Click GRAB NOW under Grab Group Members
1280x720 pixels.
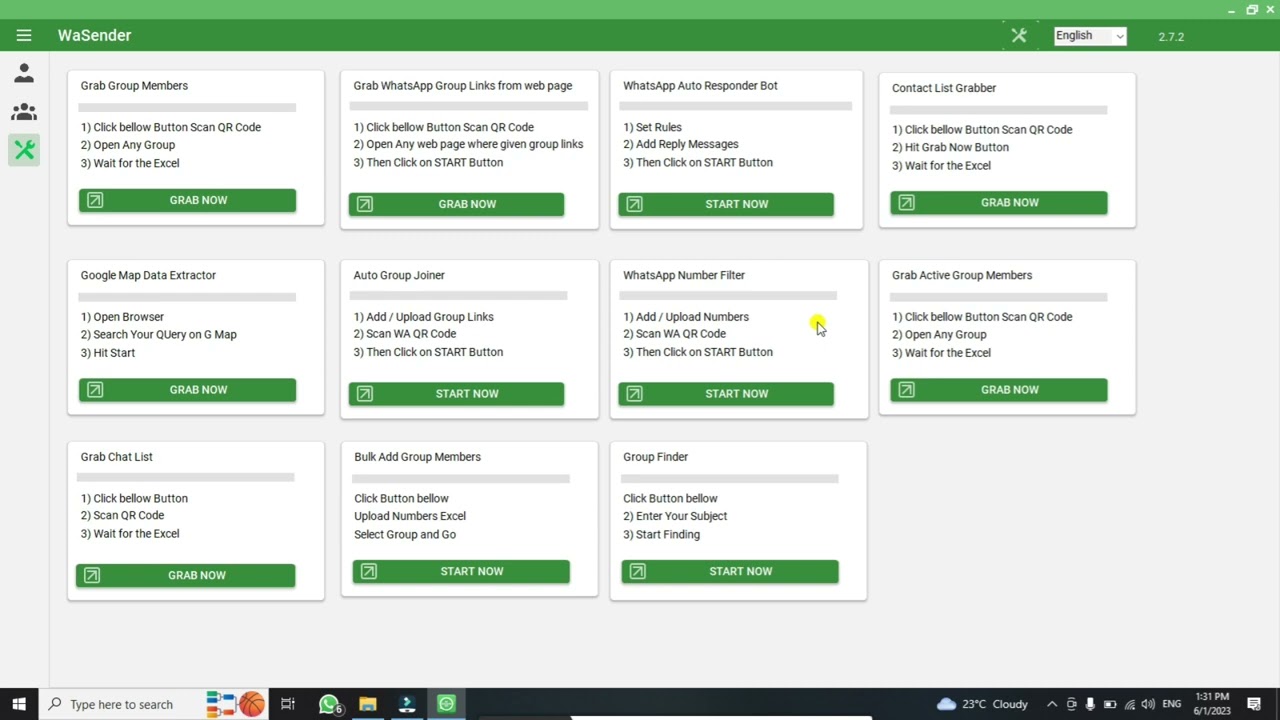(x=187, y=200)
